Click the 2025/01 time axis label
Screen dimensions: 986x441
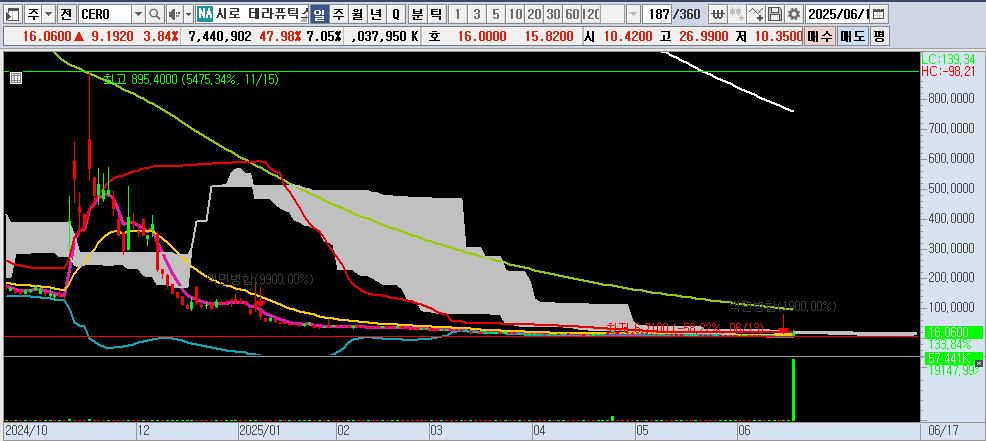[260, 432]
